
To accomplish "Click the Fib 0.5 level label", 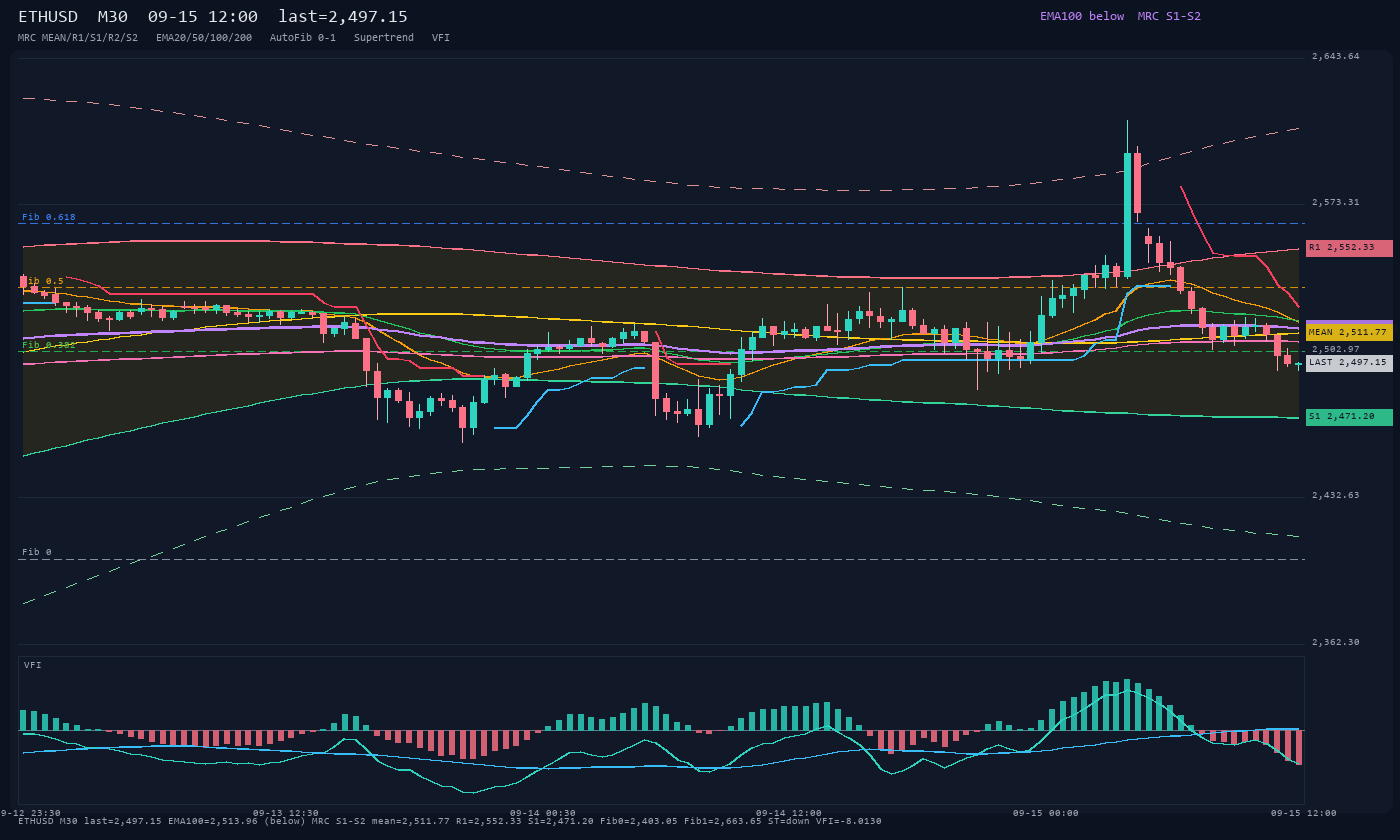I will pos(43,281).
